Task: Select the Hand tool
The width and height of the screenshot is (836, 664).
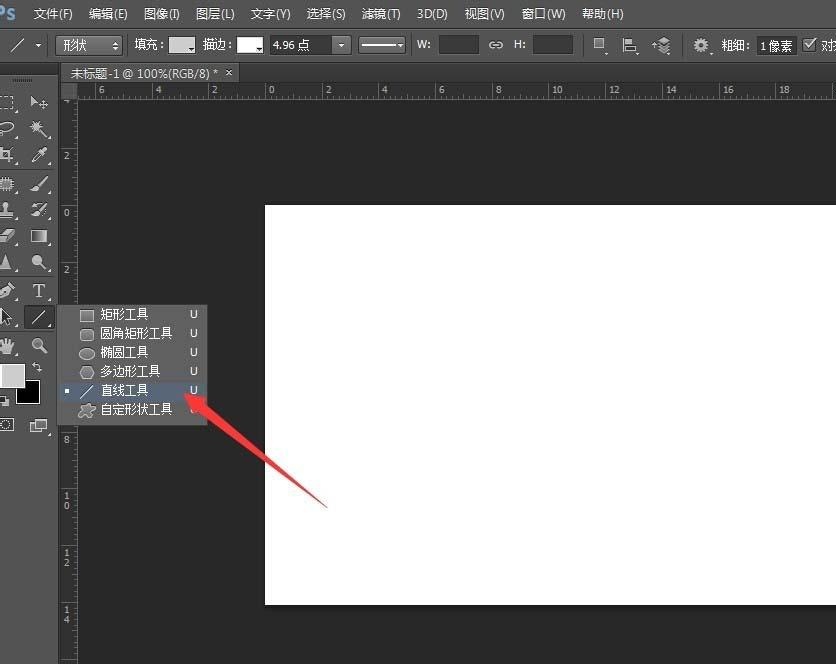Action: pyautogui.click(x=8, y=346)
